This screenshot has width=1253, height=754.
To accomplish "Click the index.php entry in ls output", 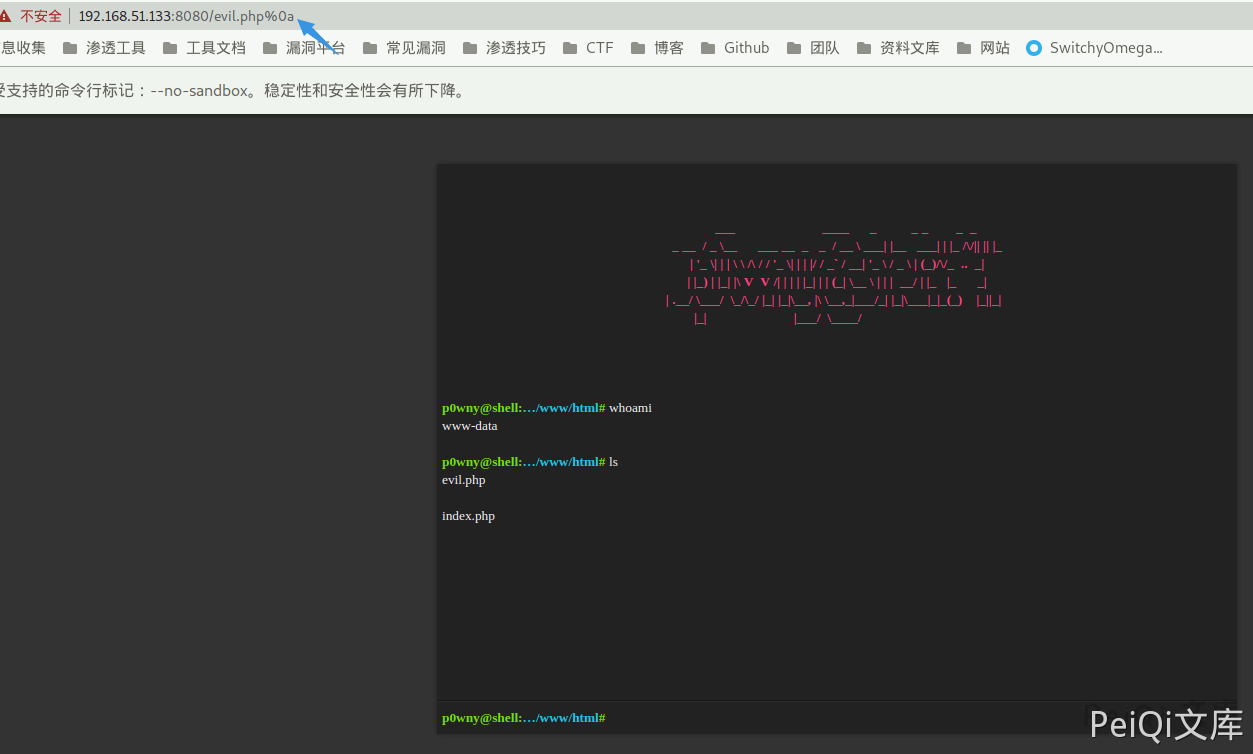I will click(468, 516).
